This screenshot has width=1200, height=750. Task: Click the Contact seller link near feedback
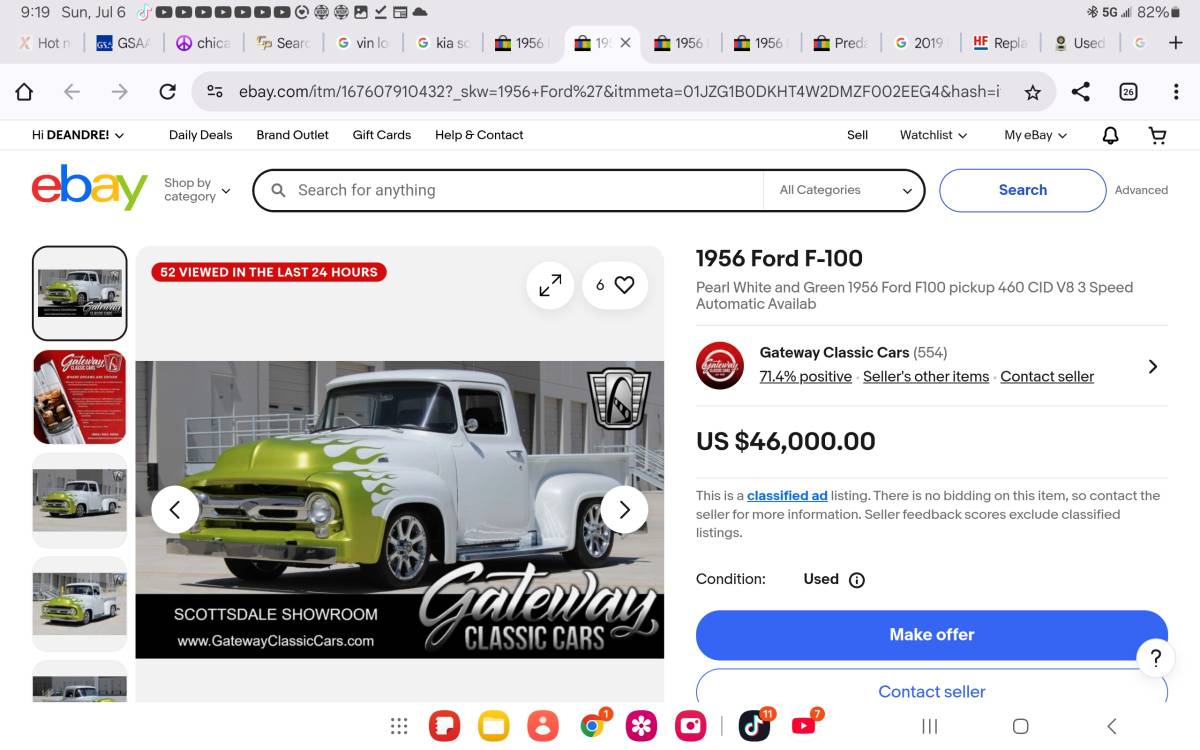tap(1047, 377)
